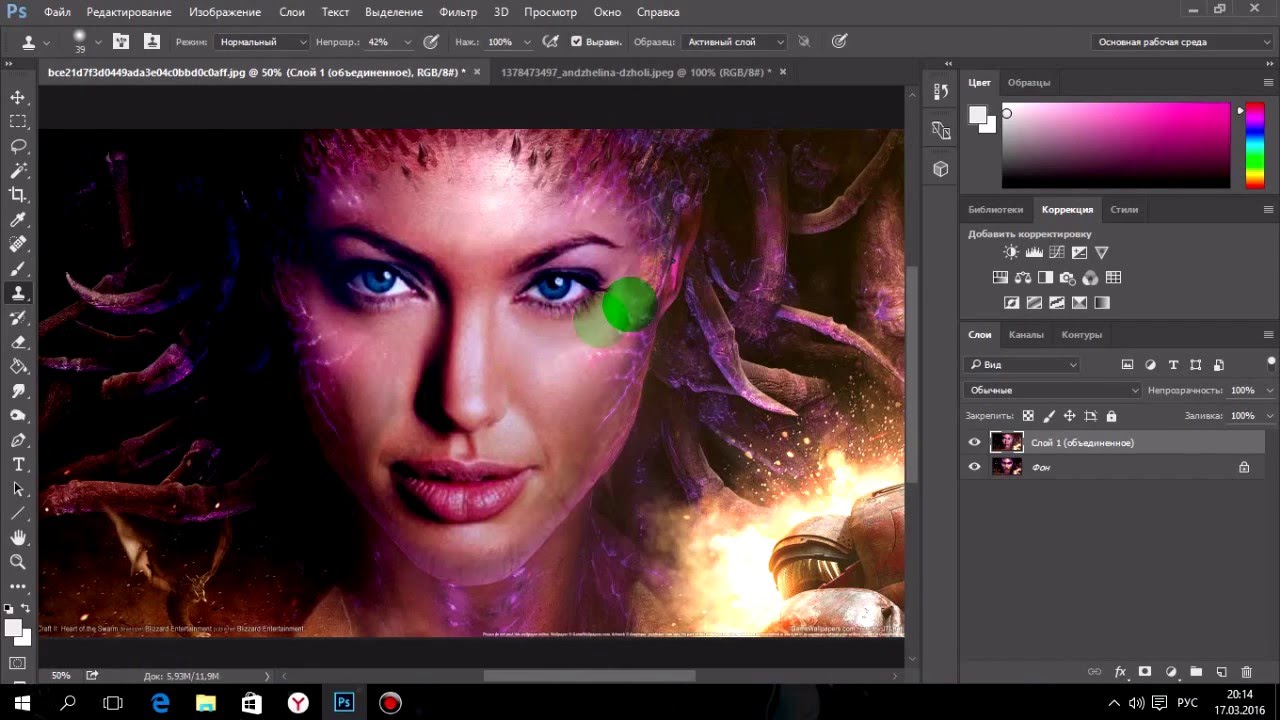Viewport: 1280px width, 720px height.
Task: Select the Brush tool
Action: [x=18, y=269]
